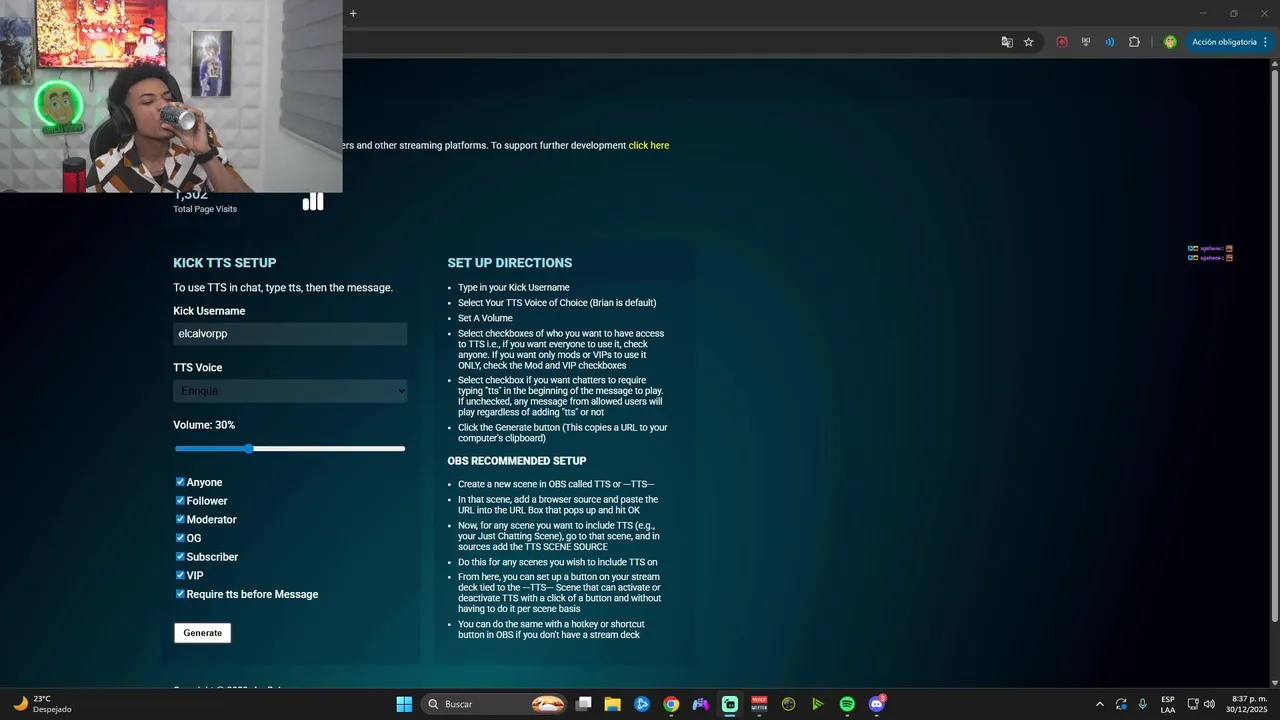Open Discord from the taskbar

coord(877,704)
